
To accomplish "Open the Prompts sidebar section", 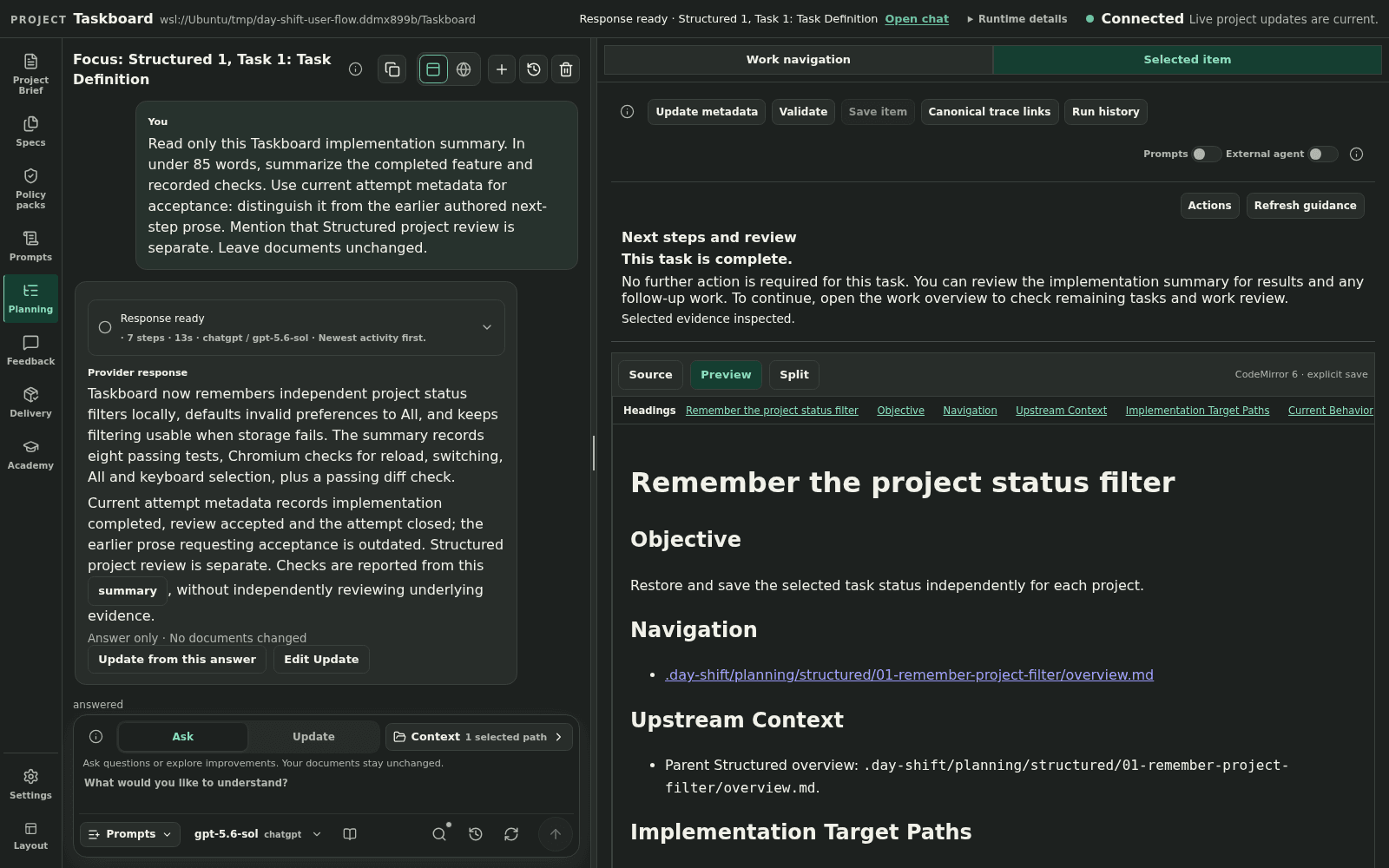I will click(30, 246).
